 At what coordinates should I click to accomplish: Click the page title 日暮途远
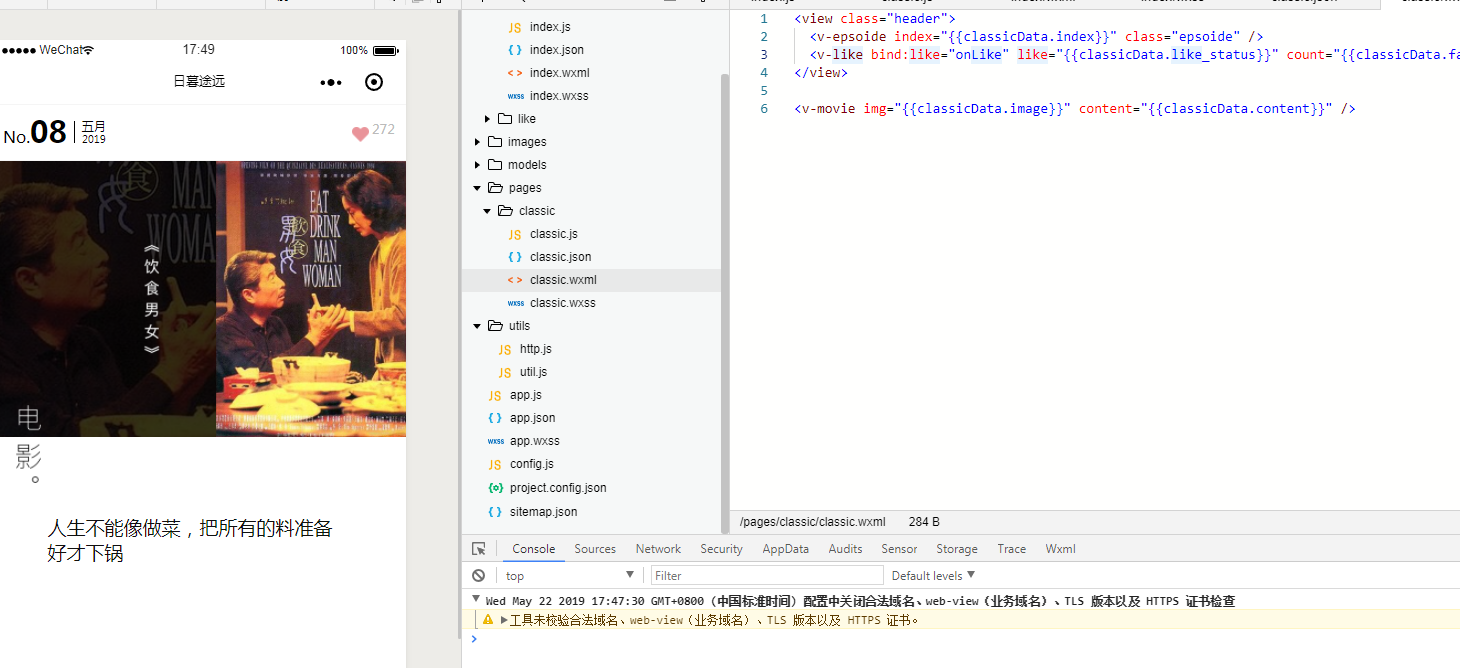point(199,81)
